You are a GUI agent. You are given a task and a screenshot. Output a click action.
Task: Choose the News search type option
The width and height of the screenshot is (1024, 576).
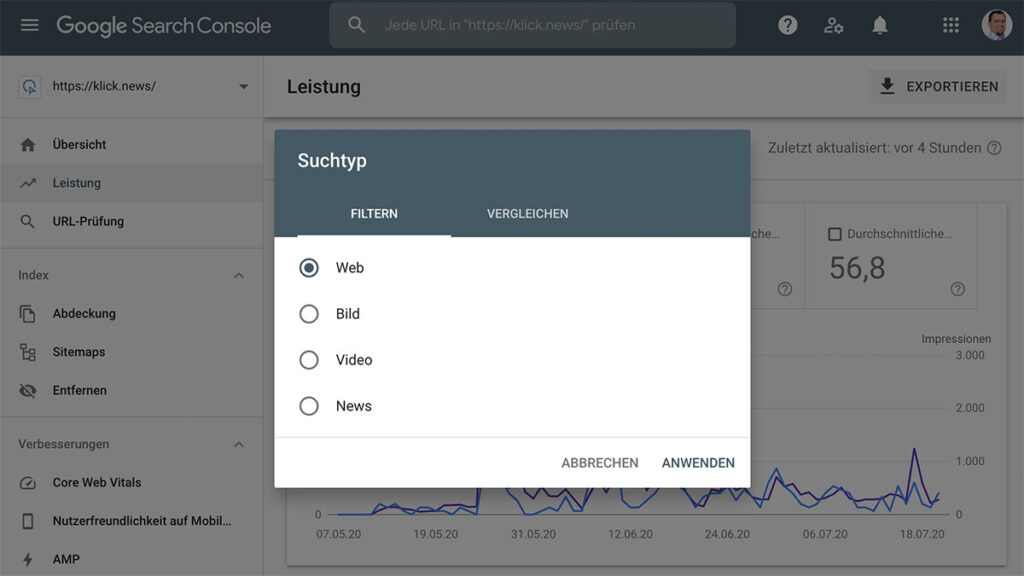point(309,406)
